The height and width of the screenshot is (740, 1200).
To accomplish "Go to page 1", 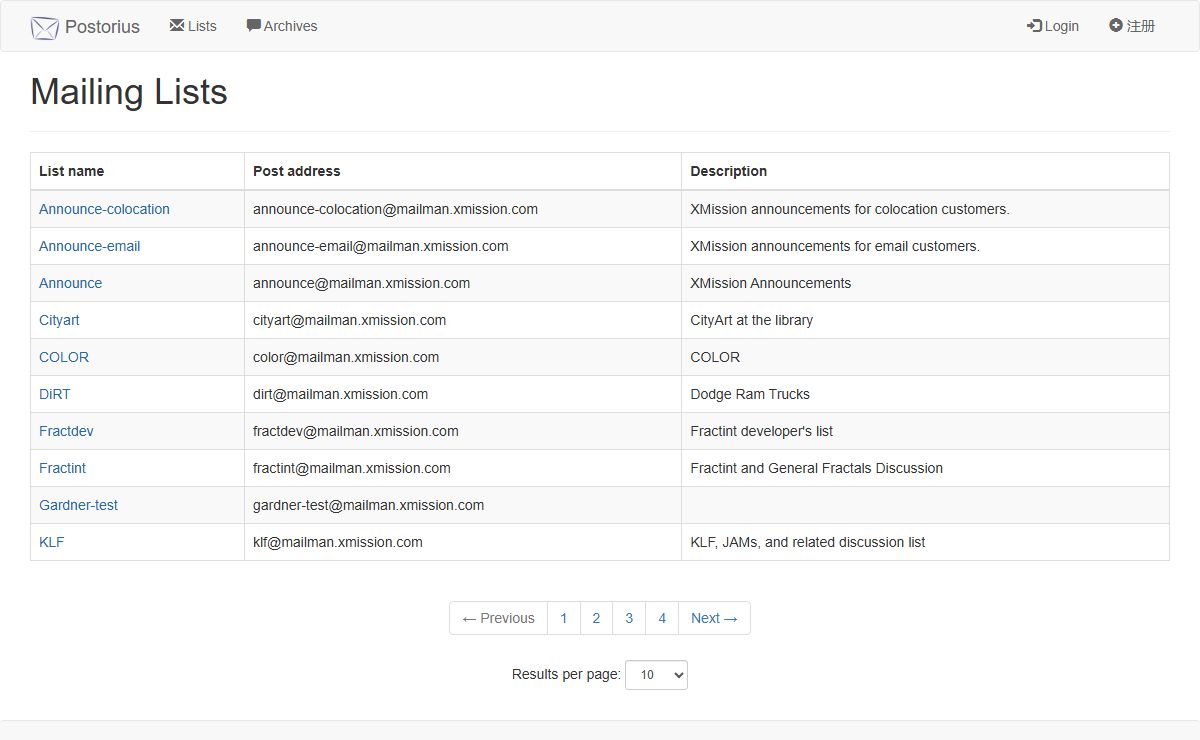I will (564, 618).
